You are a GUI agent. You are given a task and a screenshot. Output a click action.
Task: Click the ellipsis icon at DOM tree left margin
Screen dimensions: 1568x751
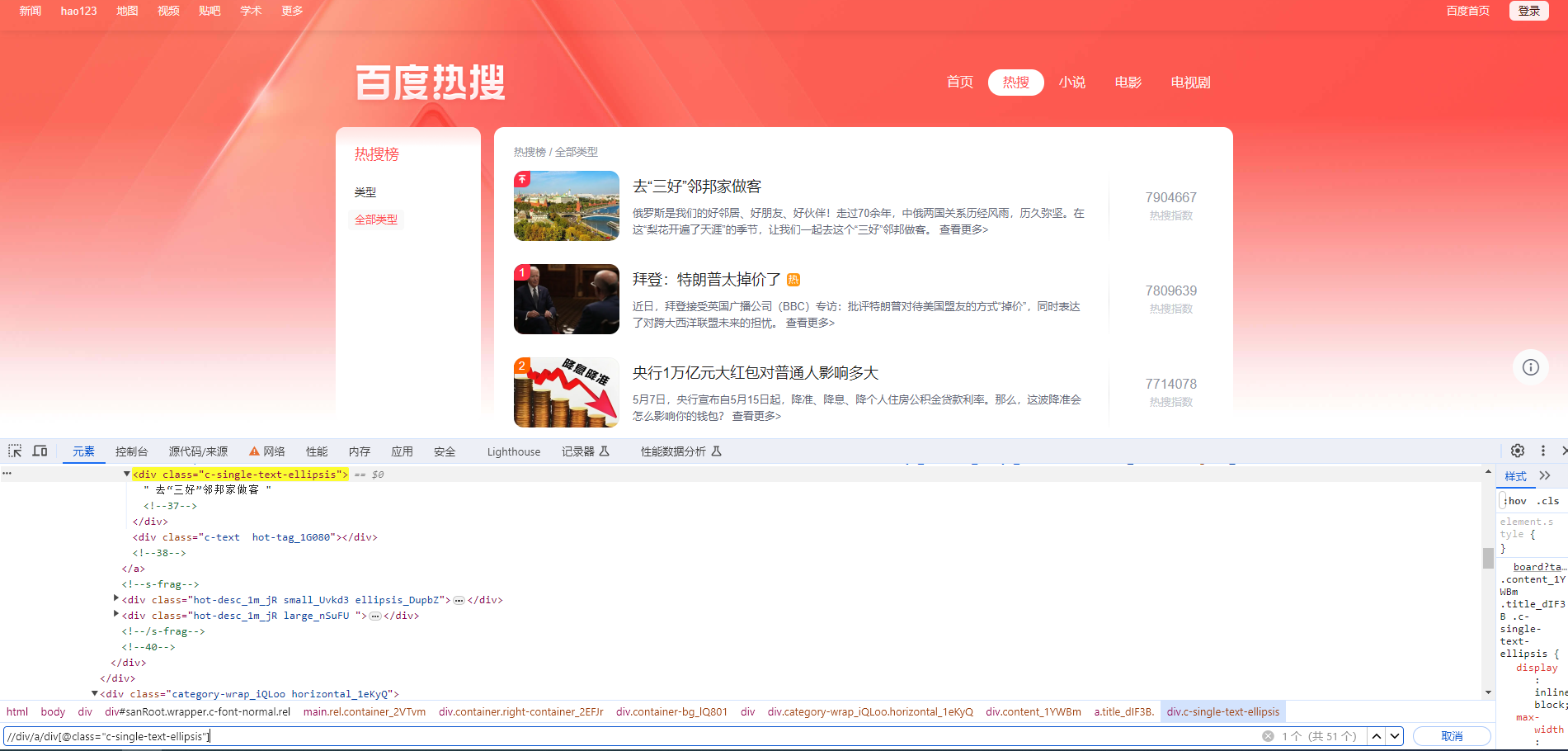(7, 474)
